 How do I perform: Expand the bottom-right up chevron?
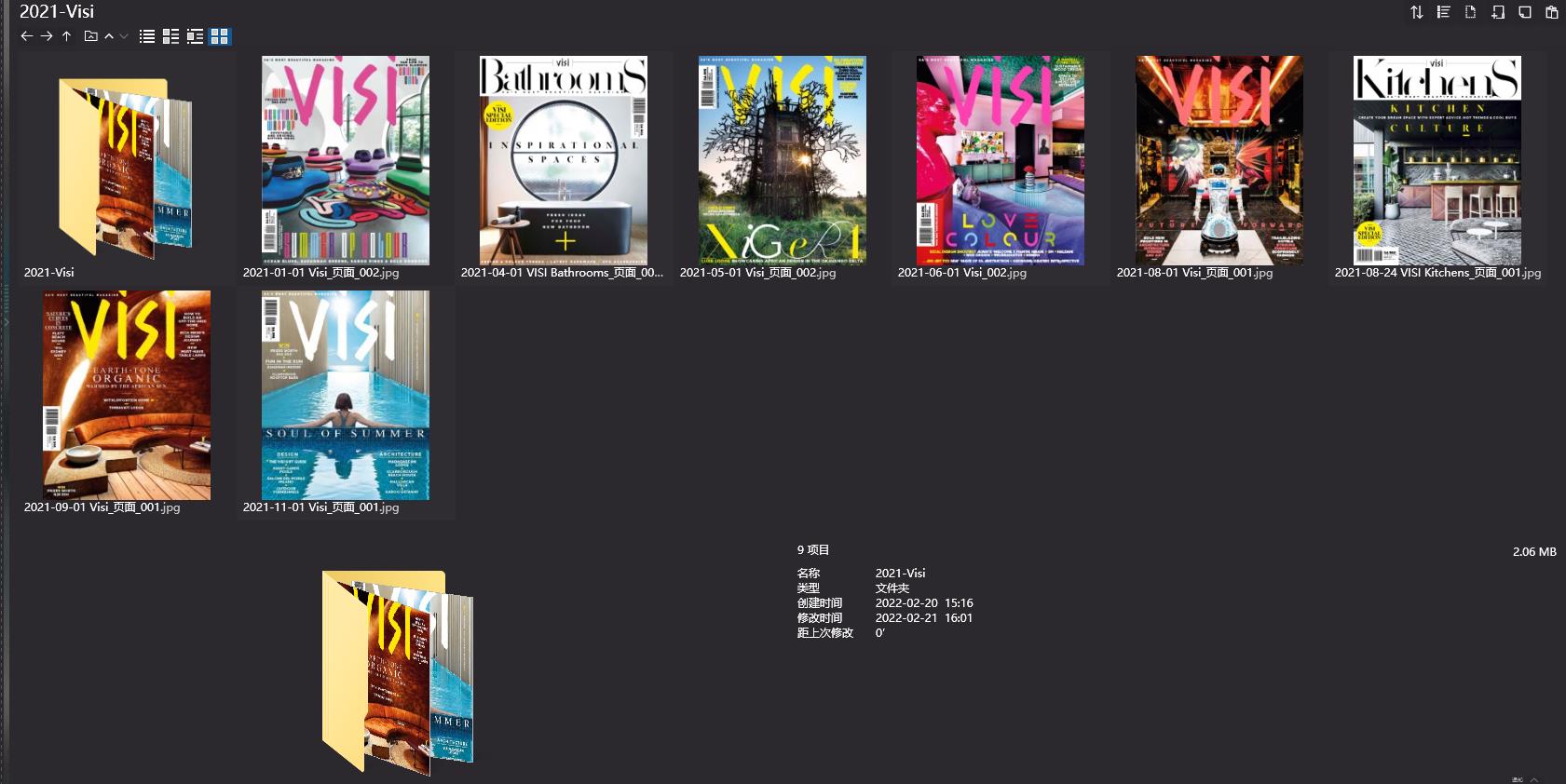(x=1534, y=779)
